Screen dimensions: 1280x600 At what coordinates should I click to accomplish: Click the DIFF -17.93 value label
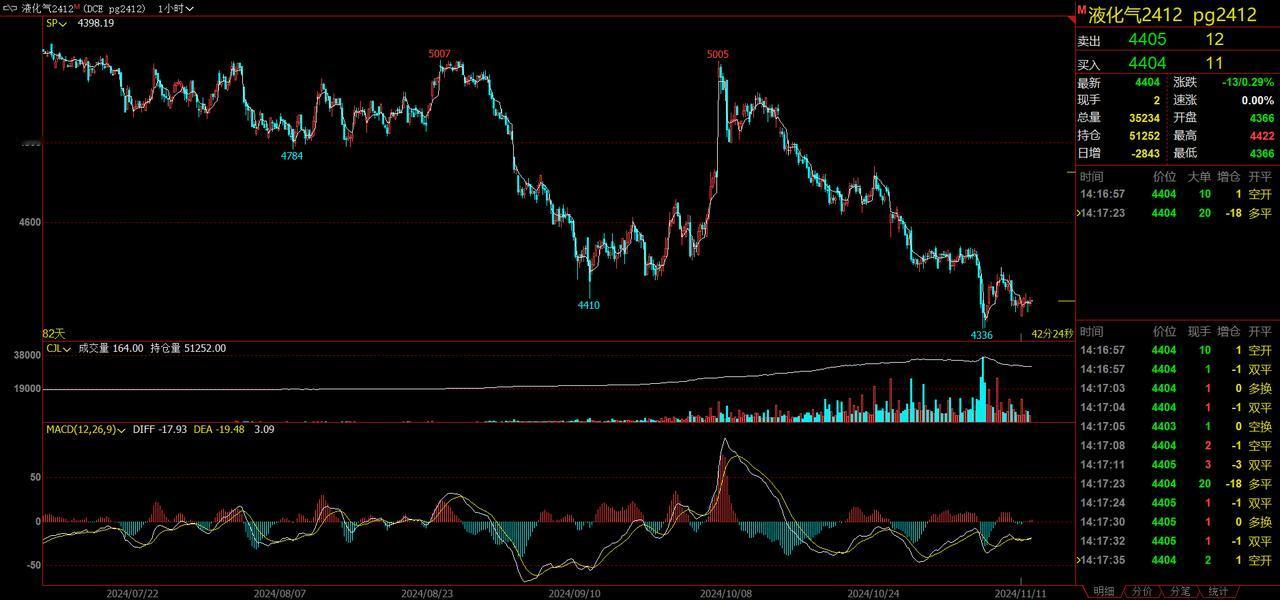pyautogui.click(x=158, y=429)
